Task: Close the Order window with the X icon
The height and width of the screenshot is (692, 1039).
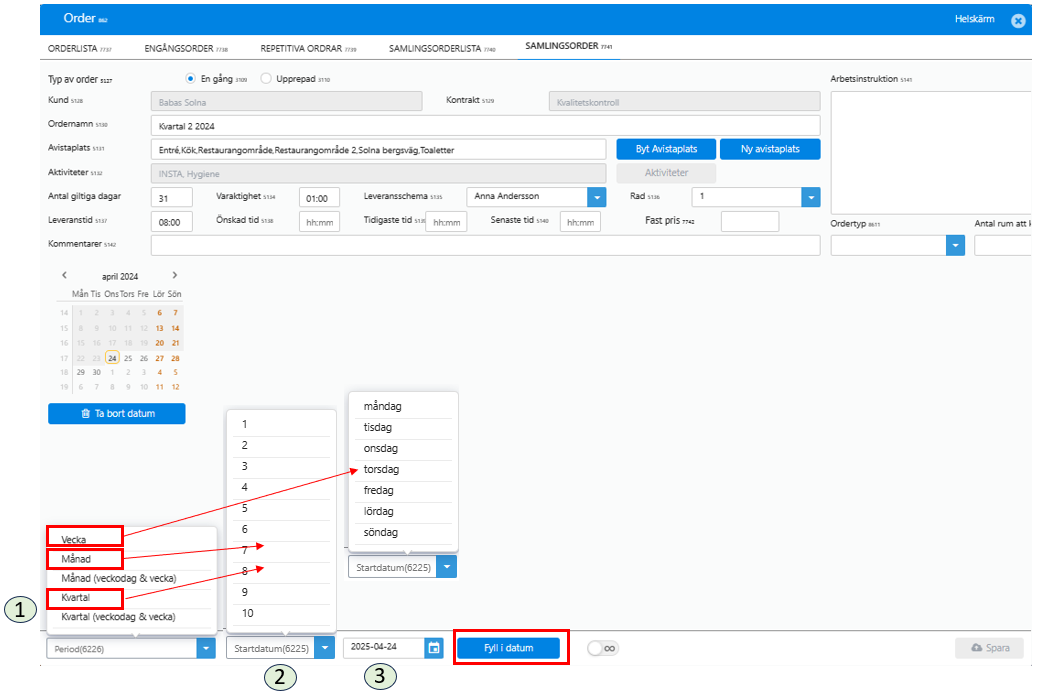Action: tap(1018, 21)
